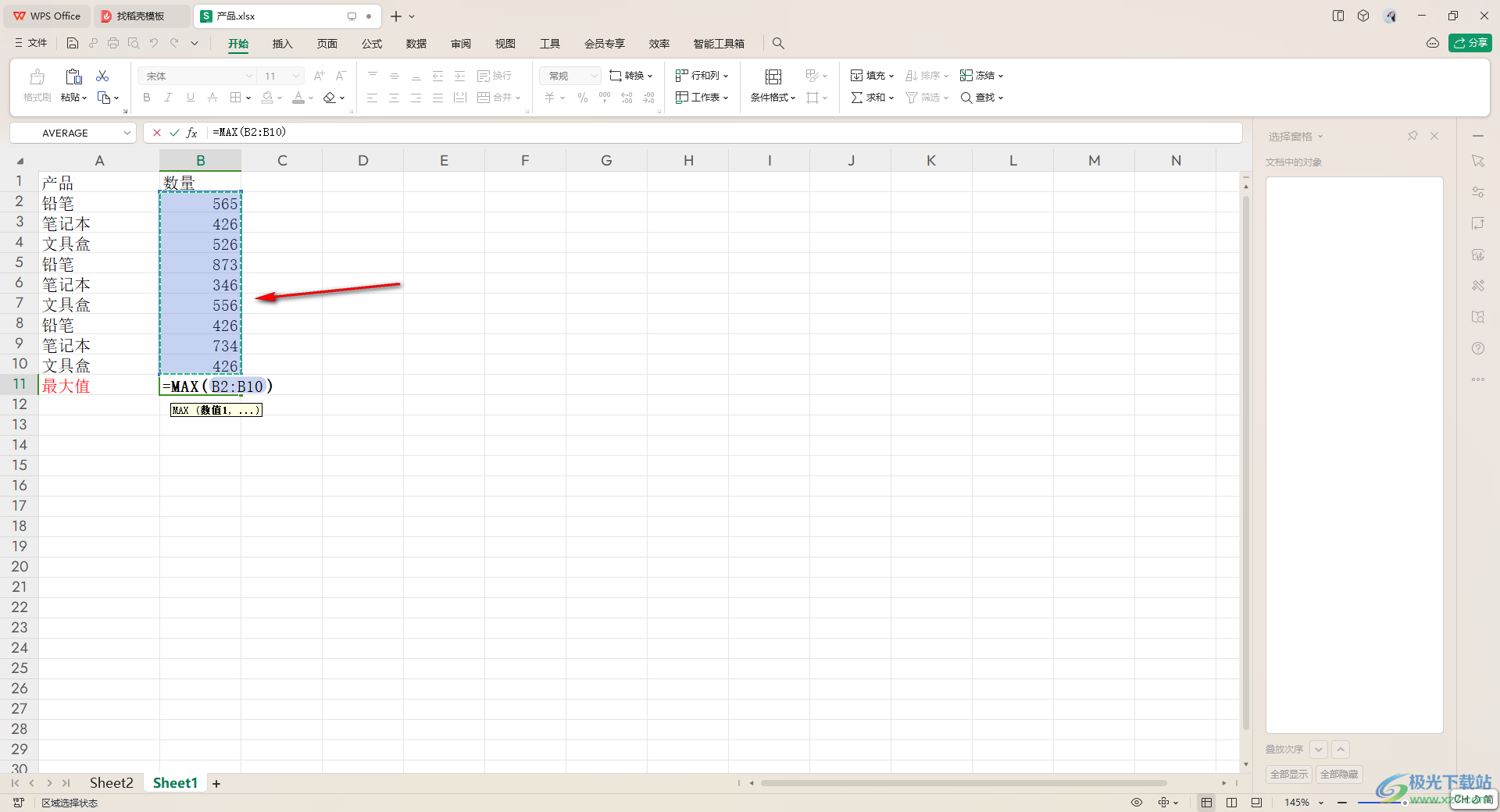The width and height of the screenshot is (1500, 812).
Task: Switch to Sheet2 tab
Action: [111, 783]
